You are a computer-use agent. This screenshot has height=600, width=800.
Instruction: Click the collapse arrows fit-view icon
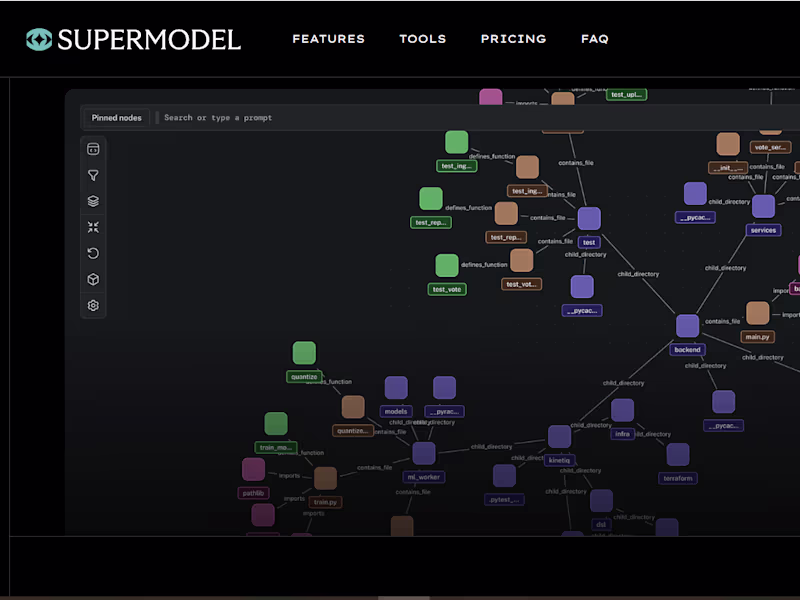[x=93, y=228]
